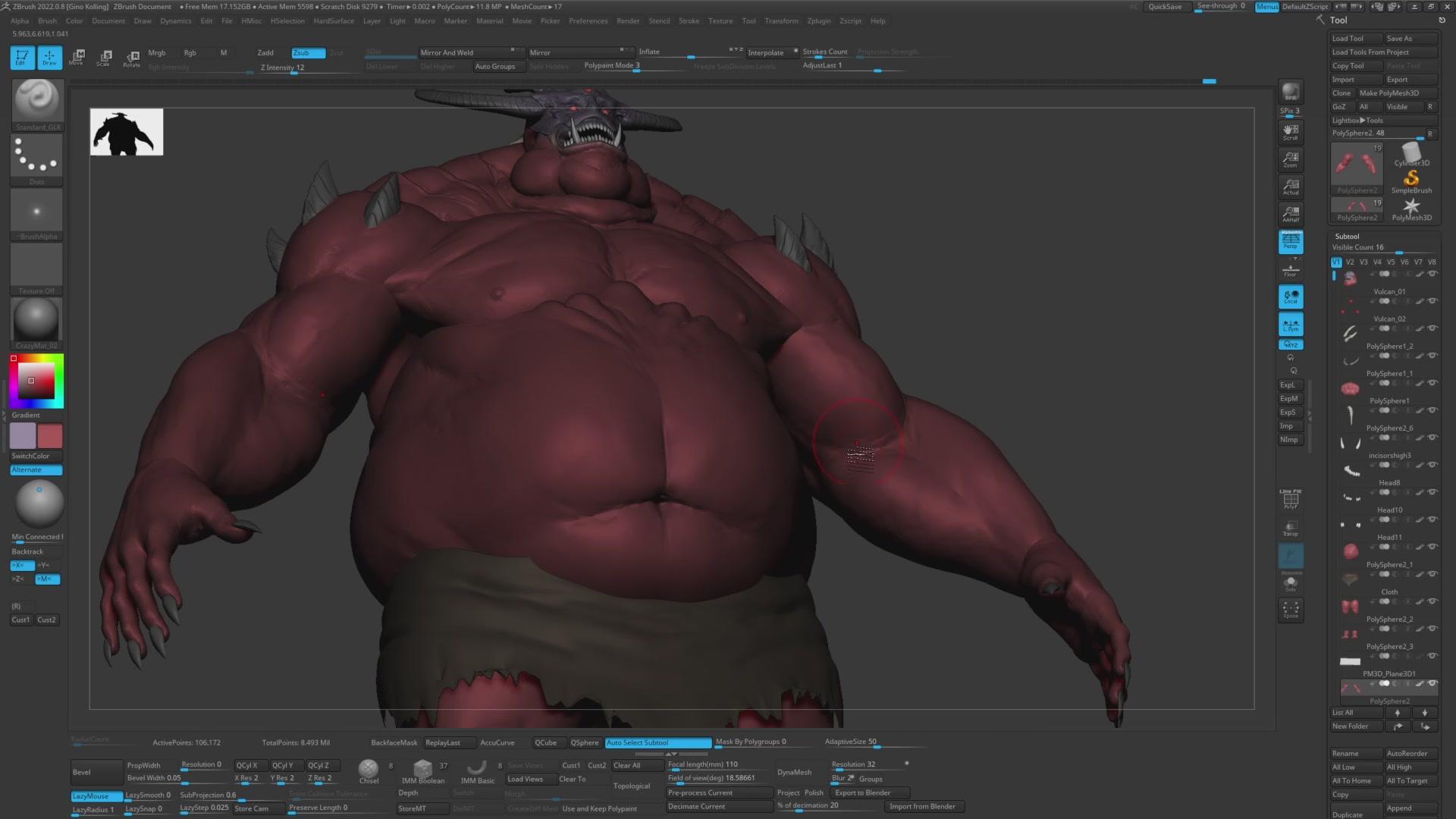Open the Zplugin menu
The image size is (1456, 819).
click(818, 20)
